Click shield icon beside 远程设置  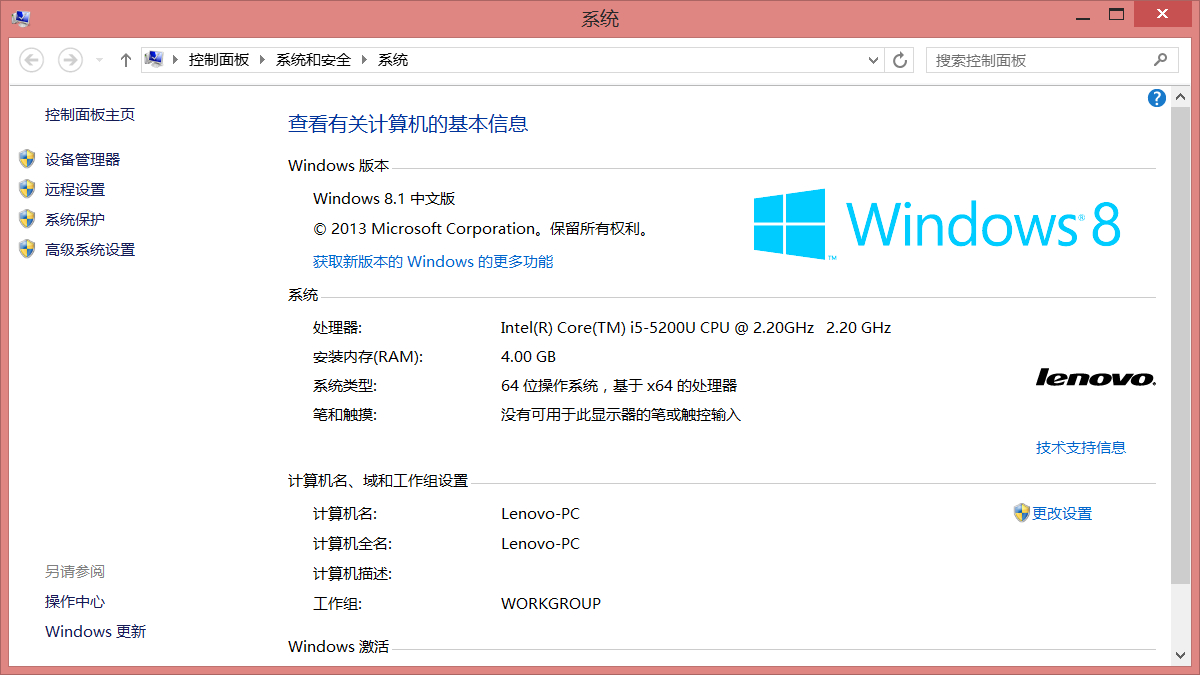[27, 189]
